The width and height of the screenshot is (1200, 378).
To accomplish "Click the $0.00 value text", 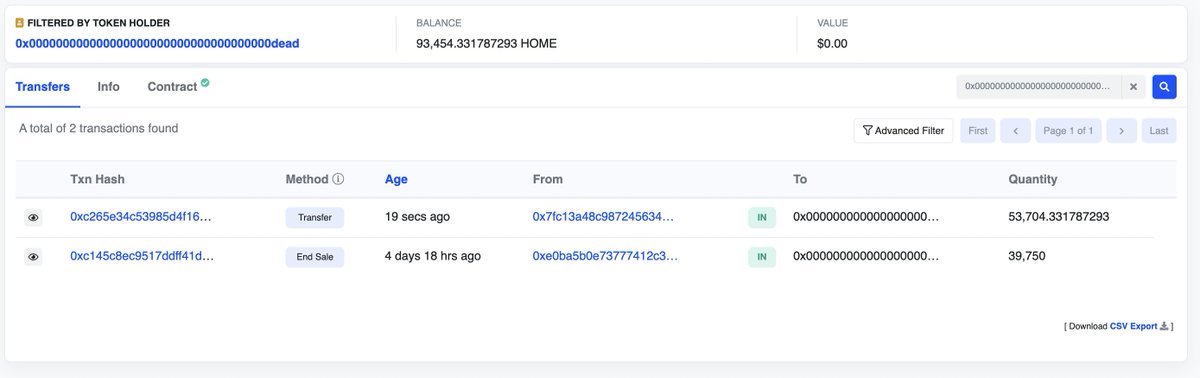I will 832,43.
